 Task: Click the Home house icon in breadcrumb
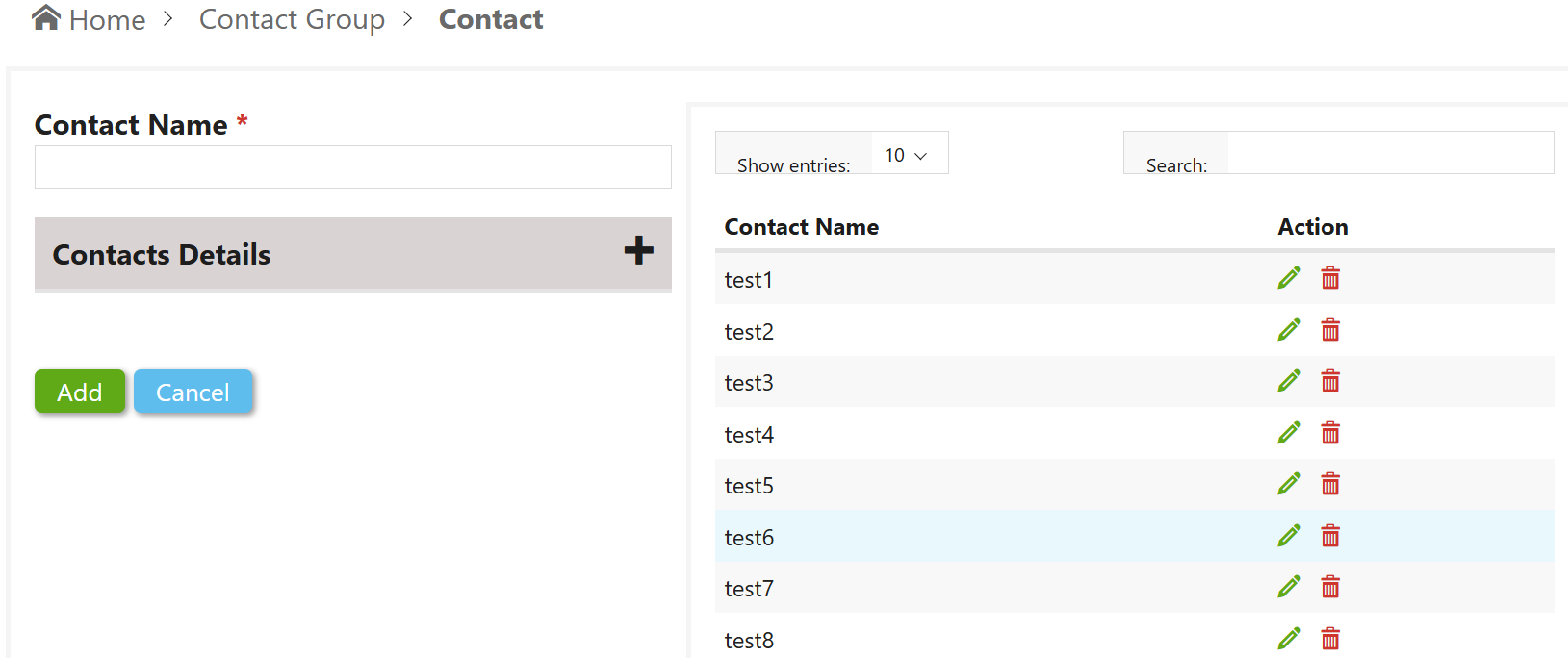46,17
